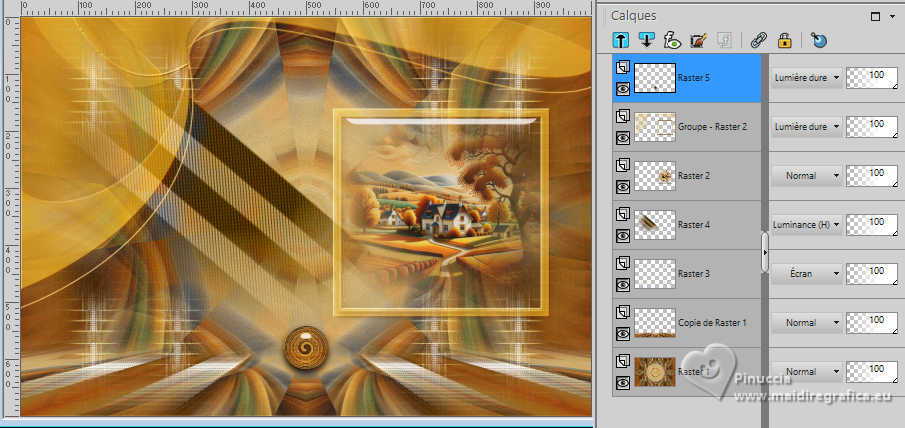905x428 pixels.
Task: Click the move layer up icon
Action: (x=620, y=41)
